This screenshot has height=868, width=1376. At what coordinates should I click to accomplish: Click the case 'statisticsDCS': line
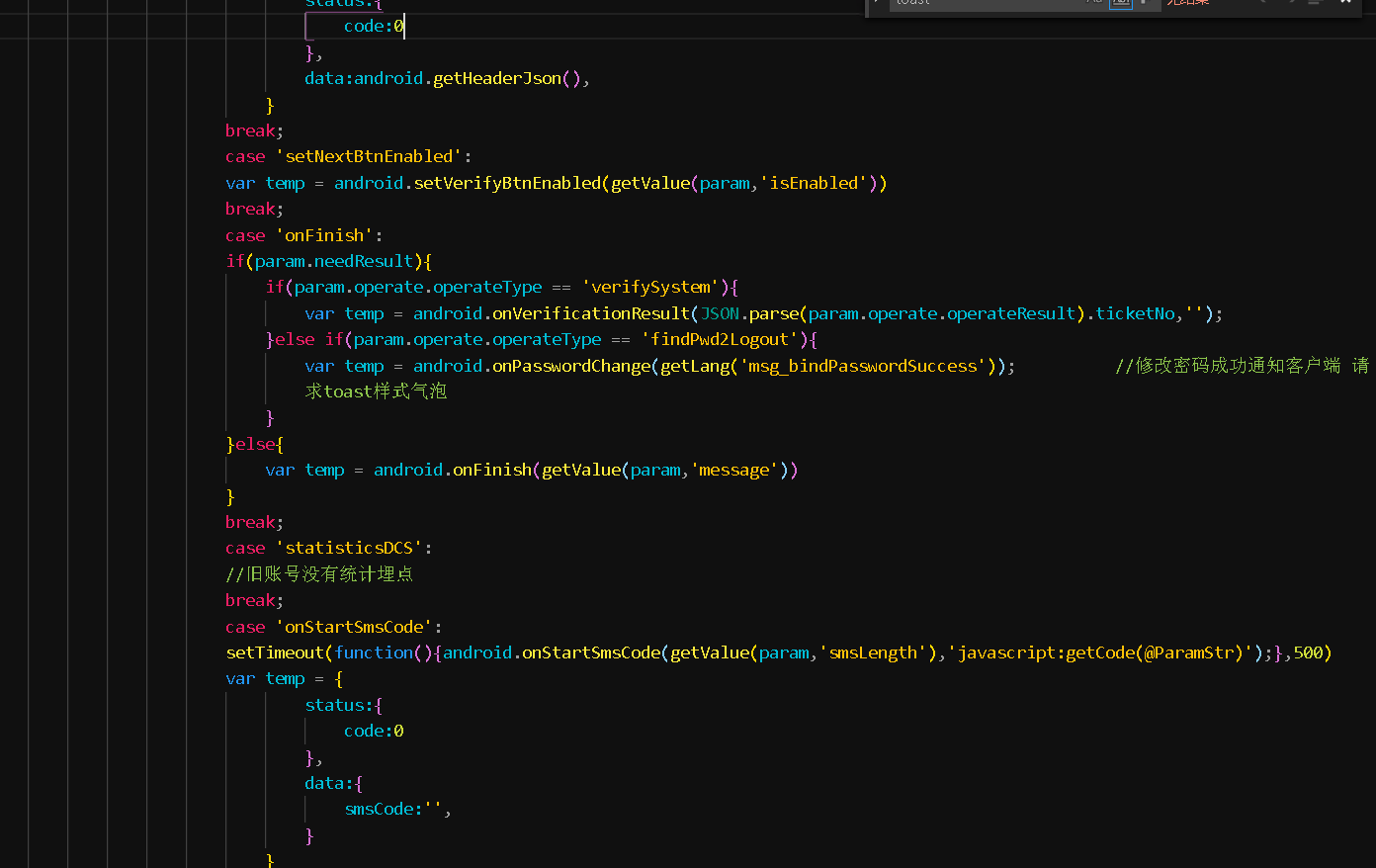click(x=329, y=548)
